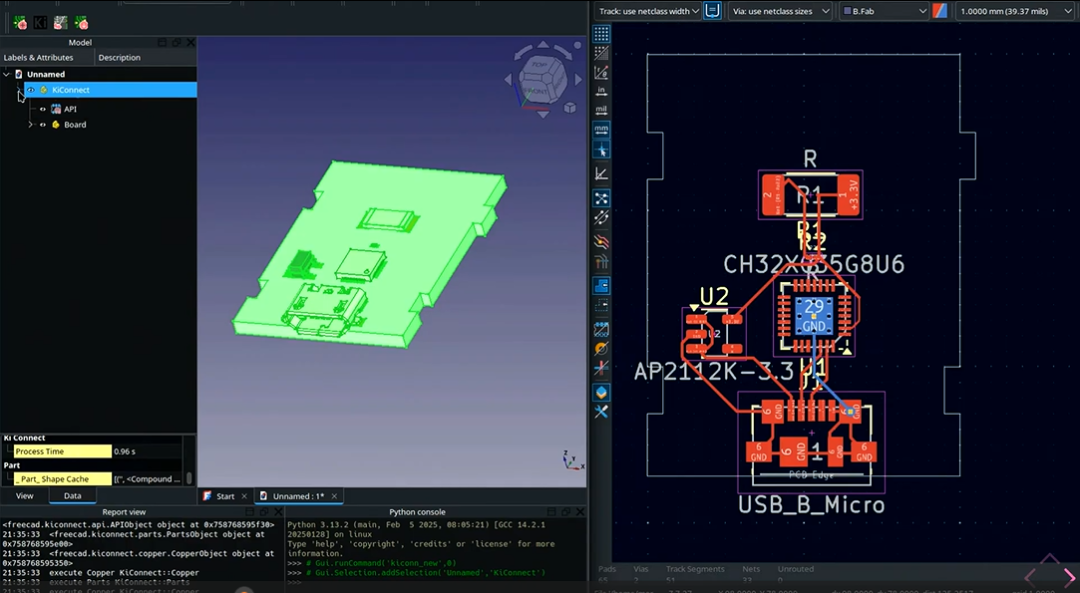Screen dimensions: 1080x593
Task: Click the 29 GND pad on the PCB
Action: [814, 316]
